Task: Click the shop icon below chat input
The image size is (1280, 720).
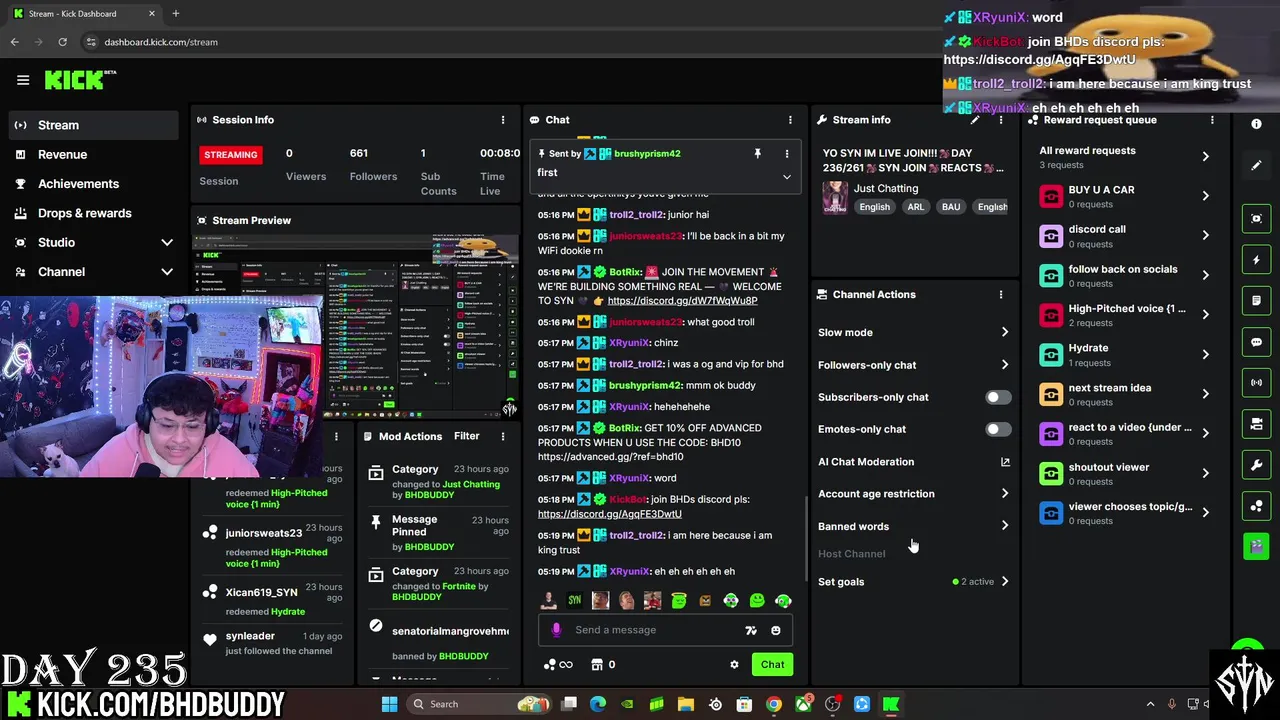Action: [x=597, y=665]
